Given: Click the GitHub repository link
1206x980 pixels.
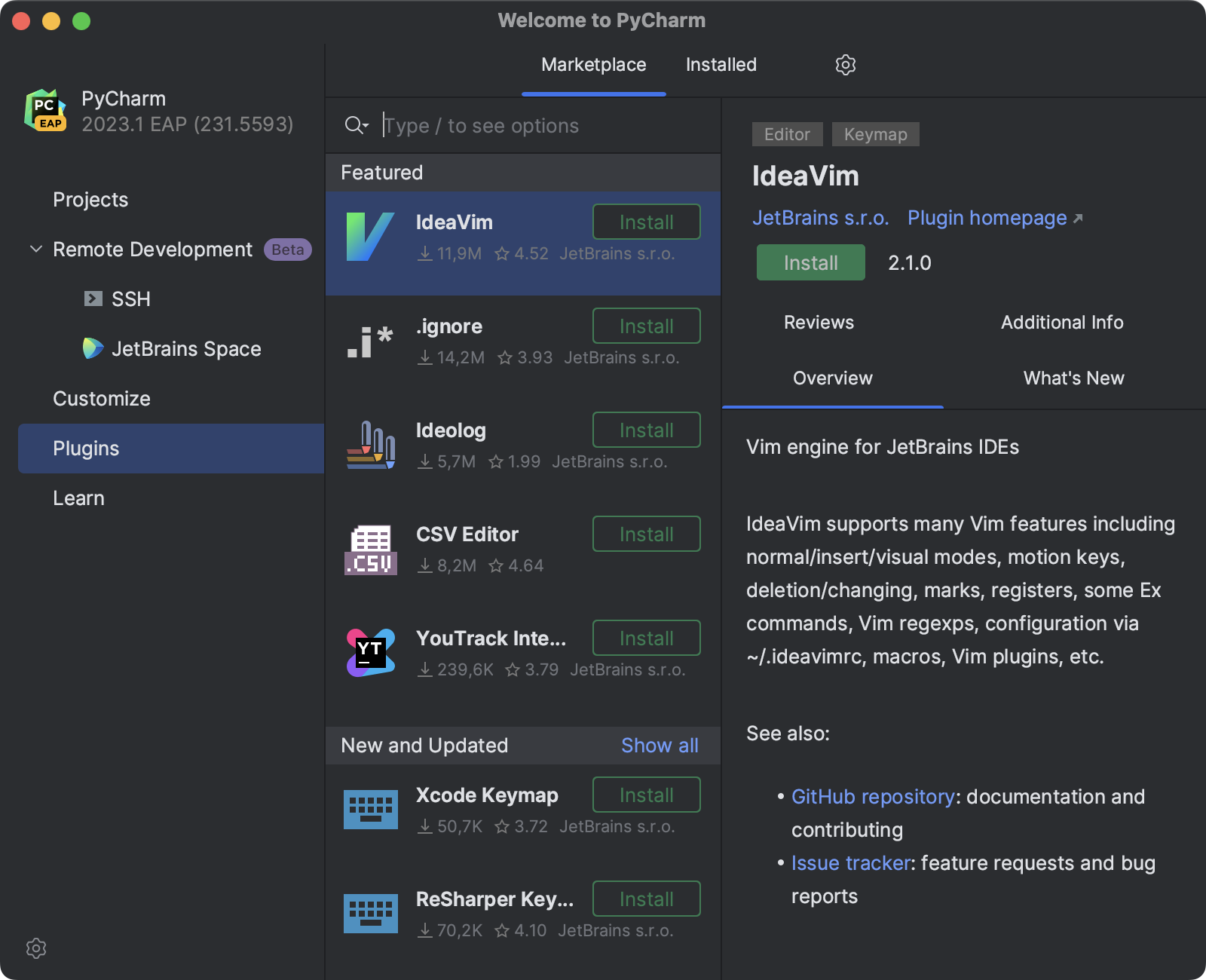Looking at the screenshot, I should click(x=872, y=796).
